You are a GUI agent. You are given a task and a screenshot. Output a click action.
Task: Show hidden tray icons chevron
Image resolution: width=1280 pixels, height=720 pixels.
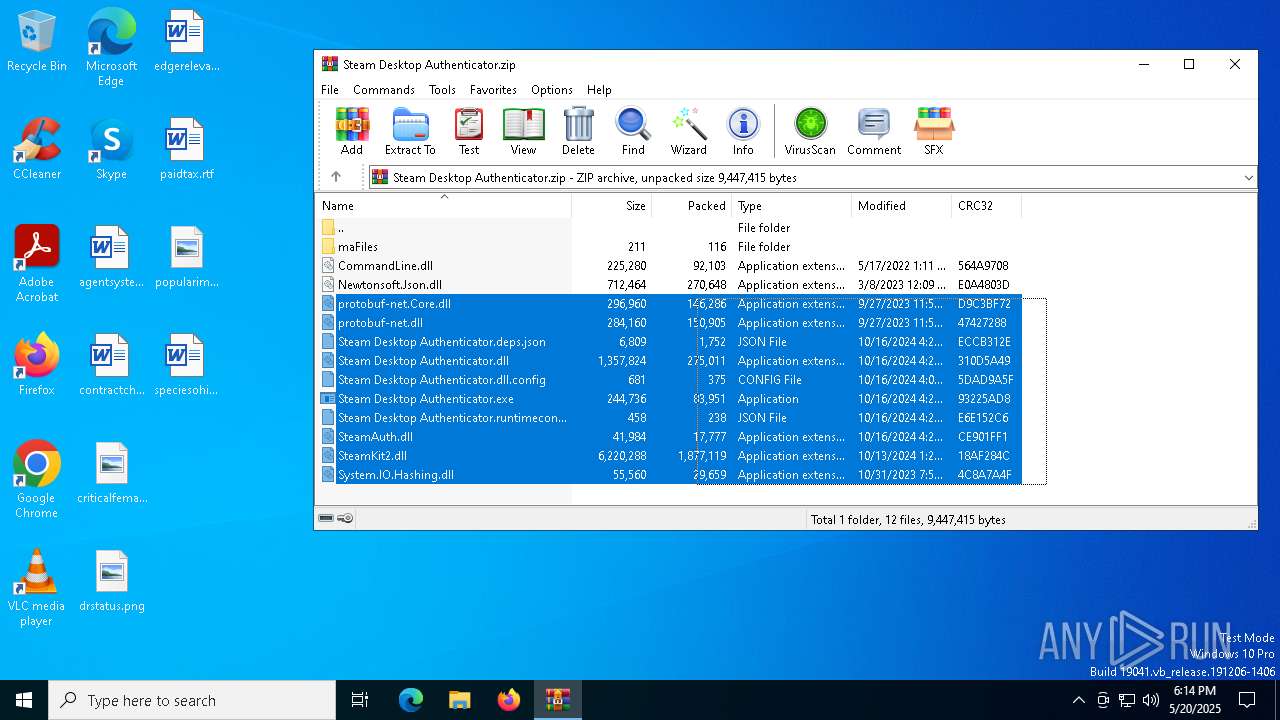coord(1078,700)
